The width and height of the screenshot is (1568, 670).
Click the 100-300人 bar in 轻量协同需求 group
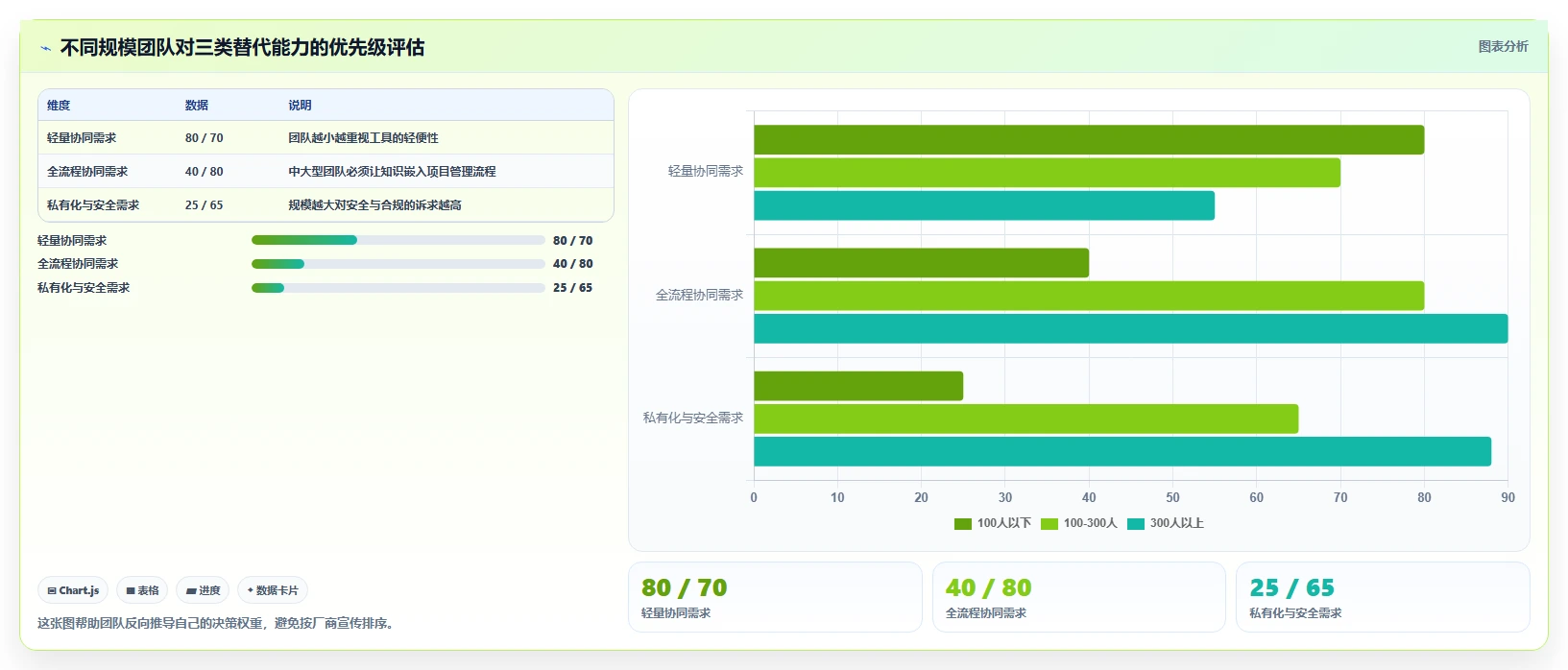point(1047,173)
